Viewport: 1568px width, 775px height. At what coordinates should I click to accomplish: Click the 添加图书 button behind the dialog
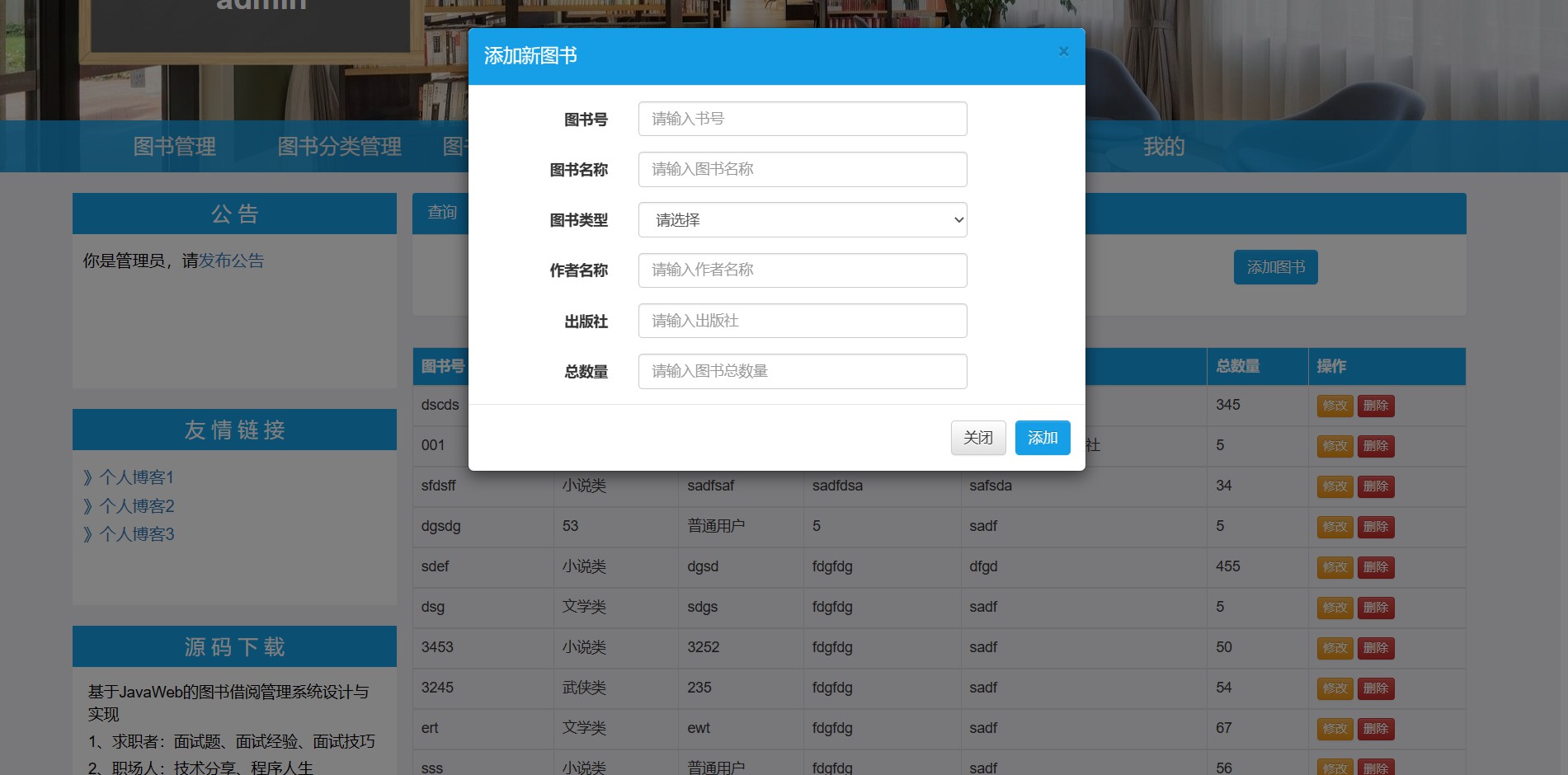pyautogui.click(x=1276, y=267)
